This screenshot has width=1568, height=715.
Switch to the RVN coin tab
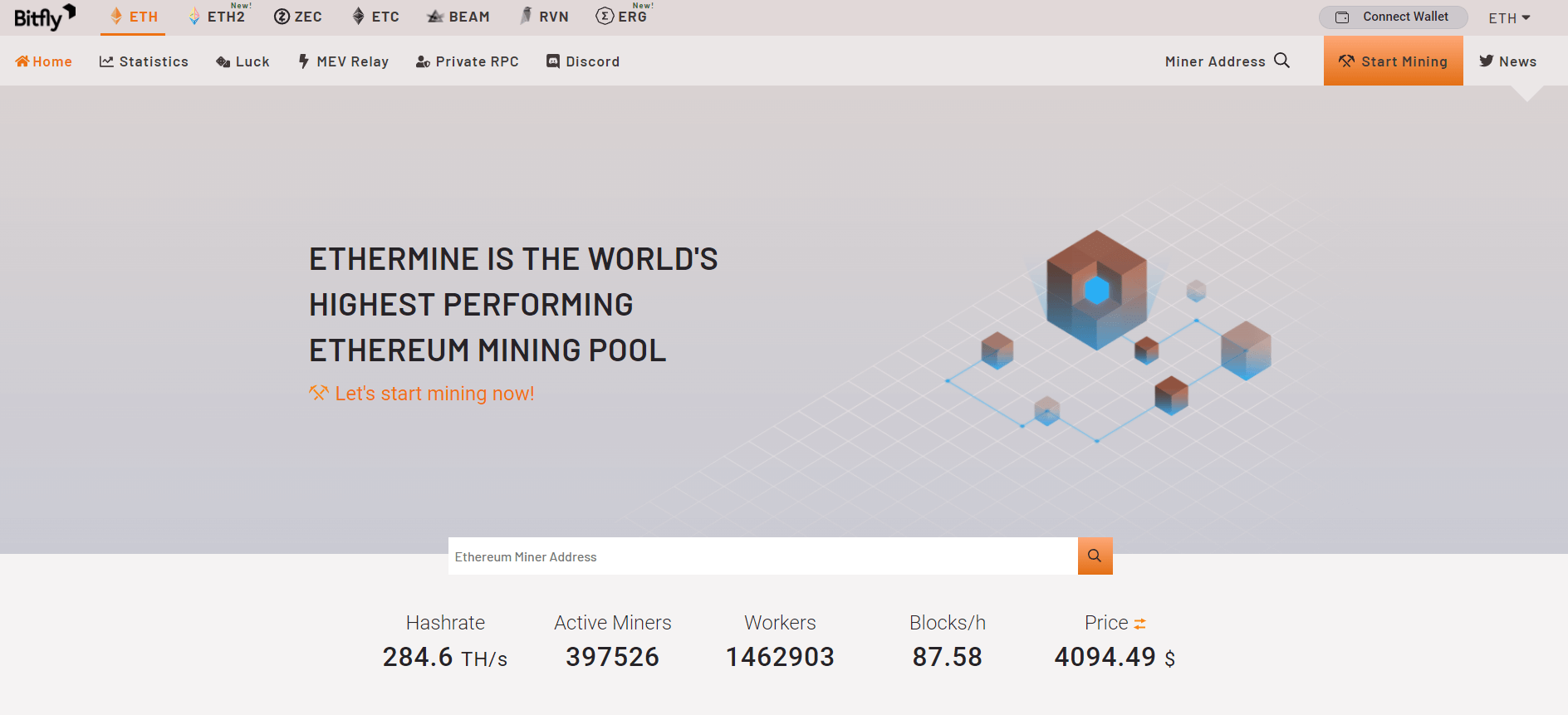pos(544,17)
